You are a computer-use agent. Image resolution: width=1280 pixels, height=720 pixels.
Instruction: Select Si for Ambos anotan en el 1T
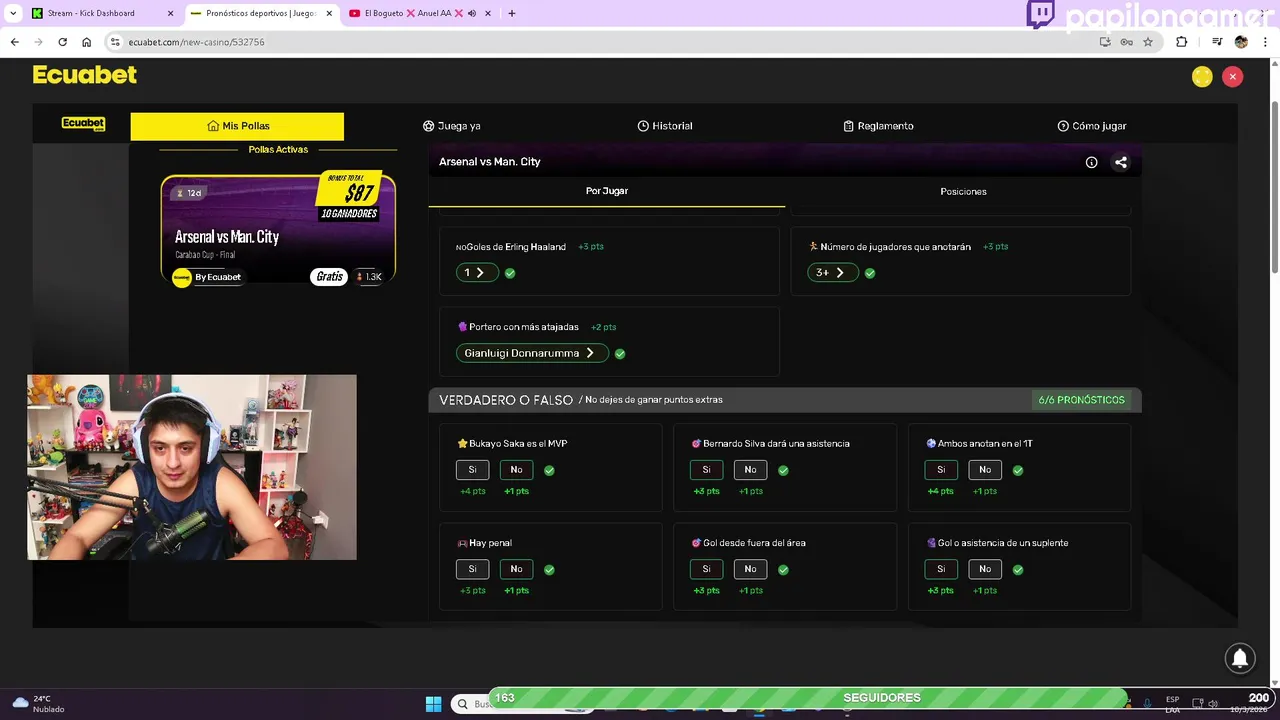coord(941,470)
